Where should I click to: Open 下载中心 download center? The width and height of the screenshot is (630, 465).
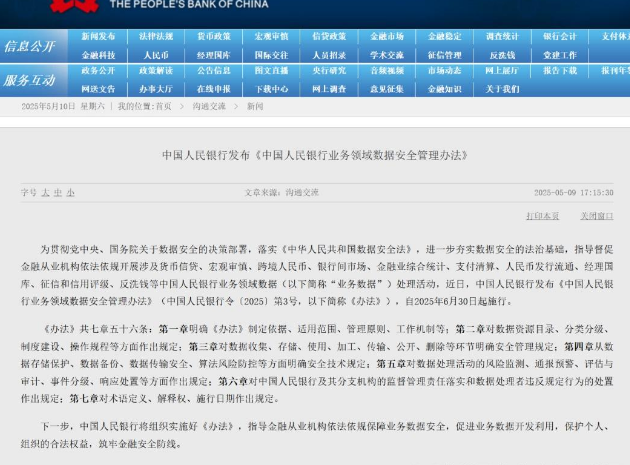[272, 89]
